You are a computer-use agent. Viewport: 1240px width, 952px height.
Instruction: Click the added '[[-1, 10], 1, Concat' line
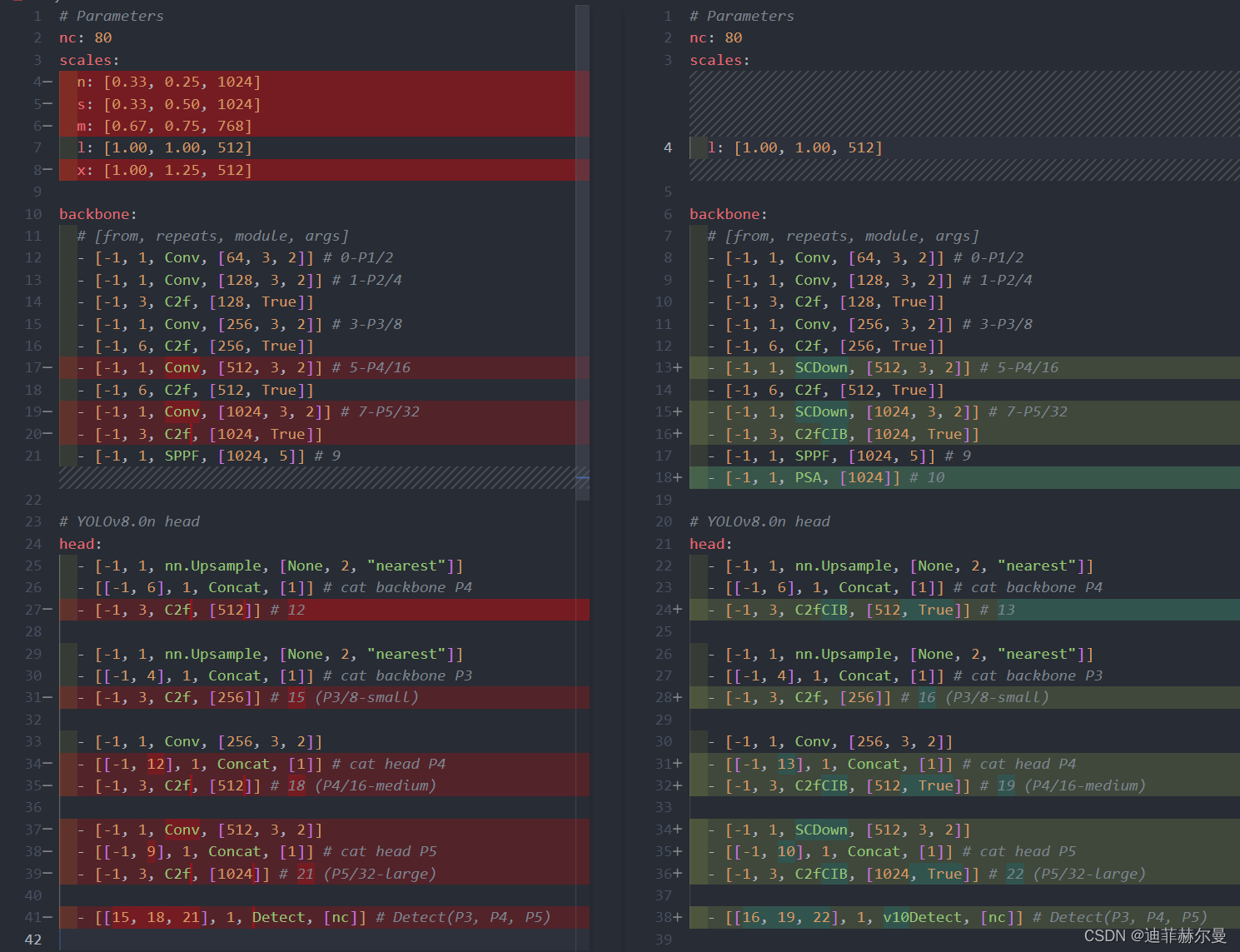pyautogui.click(x=964, y=851)
